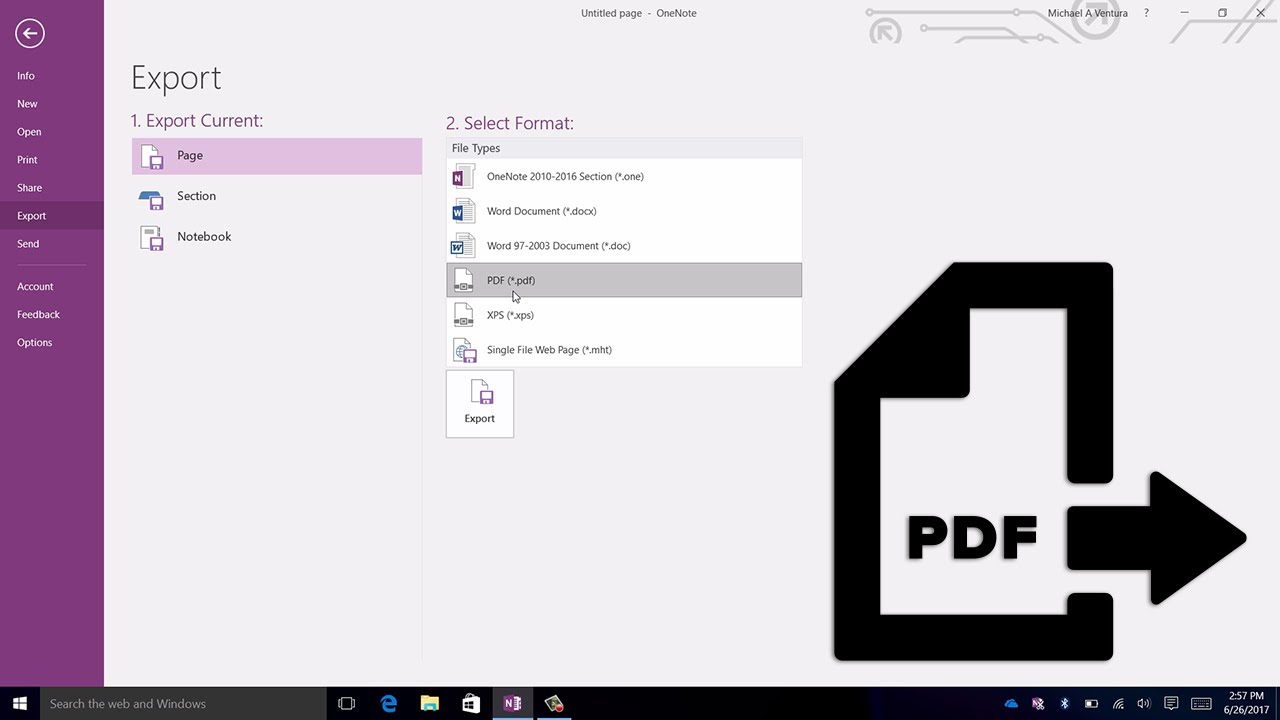This screenshot has height=720, width=1280.
Task: Launch Microsoft Edge from the taskbar
Action: coord(389,704)
